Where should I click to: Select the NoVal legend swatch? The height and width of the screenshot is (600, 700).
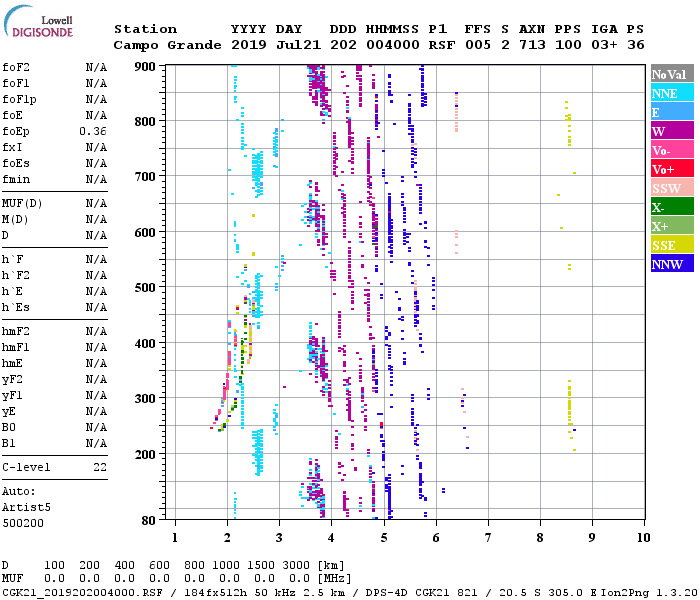[x=672, y=74]
